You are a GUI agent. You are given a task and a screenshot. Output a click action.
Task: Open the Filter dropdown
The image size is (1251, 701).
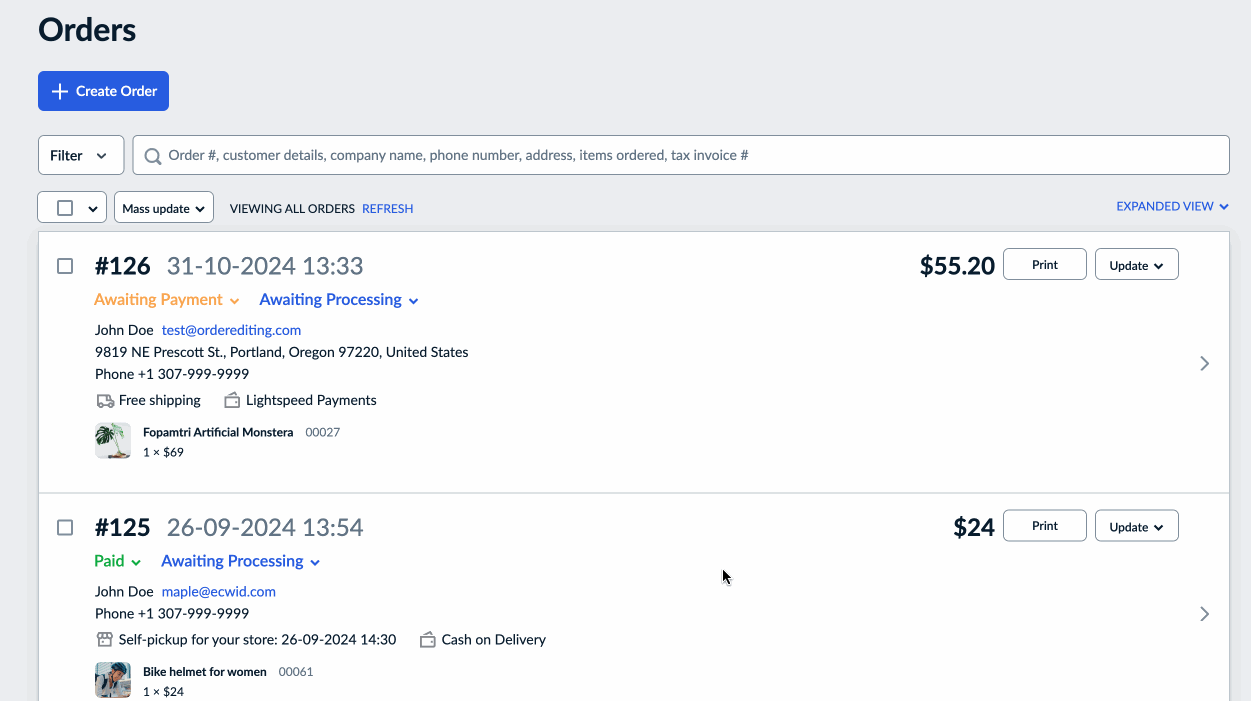tap(80, 156)
